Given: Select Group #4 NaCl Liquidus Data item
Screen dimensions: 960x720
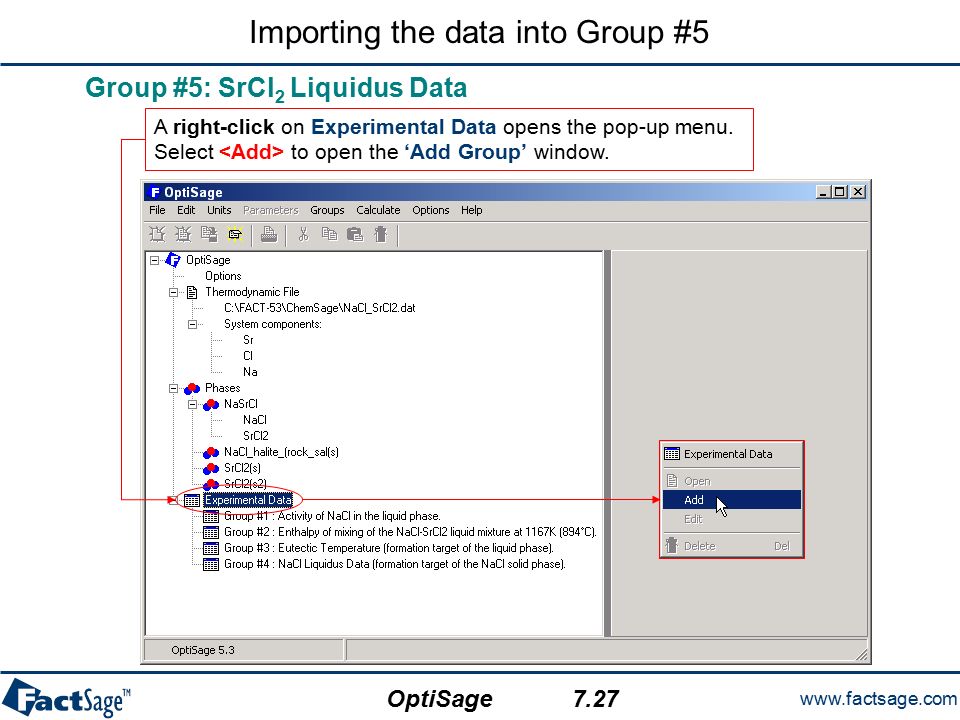Looking at the screenshot, I should 394,564.
